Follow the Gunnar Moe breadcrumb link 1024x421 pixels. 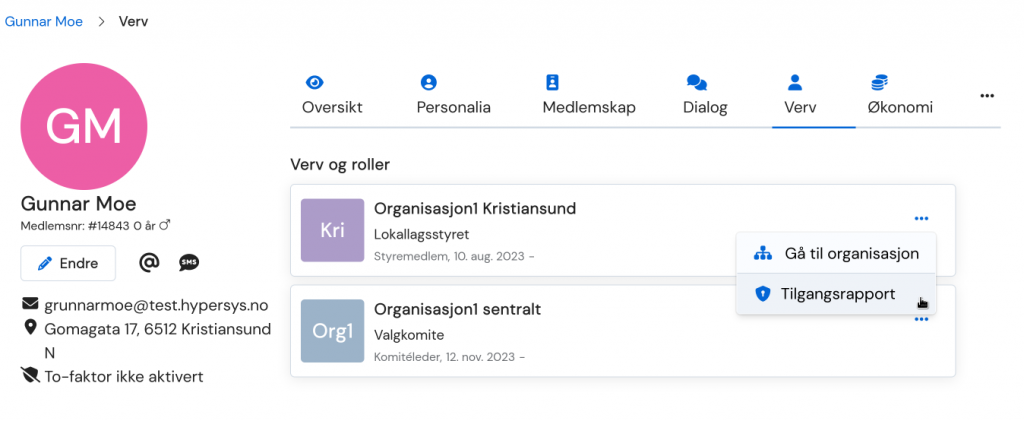pos(44,22)
